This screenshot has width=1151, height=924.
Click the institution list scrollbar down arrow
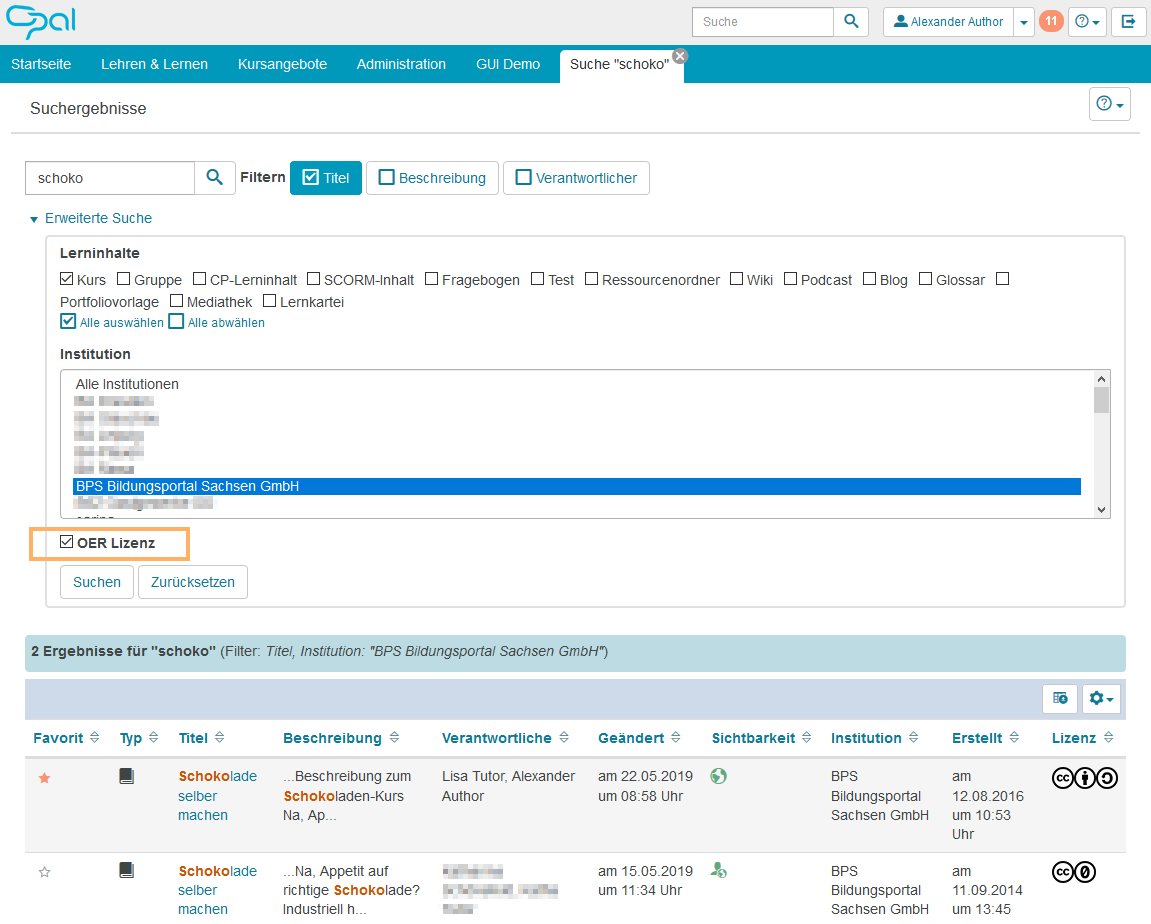coord(1102,509)
